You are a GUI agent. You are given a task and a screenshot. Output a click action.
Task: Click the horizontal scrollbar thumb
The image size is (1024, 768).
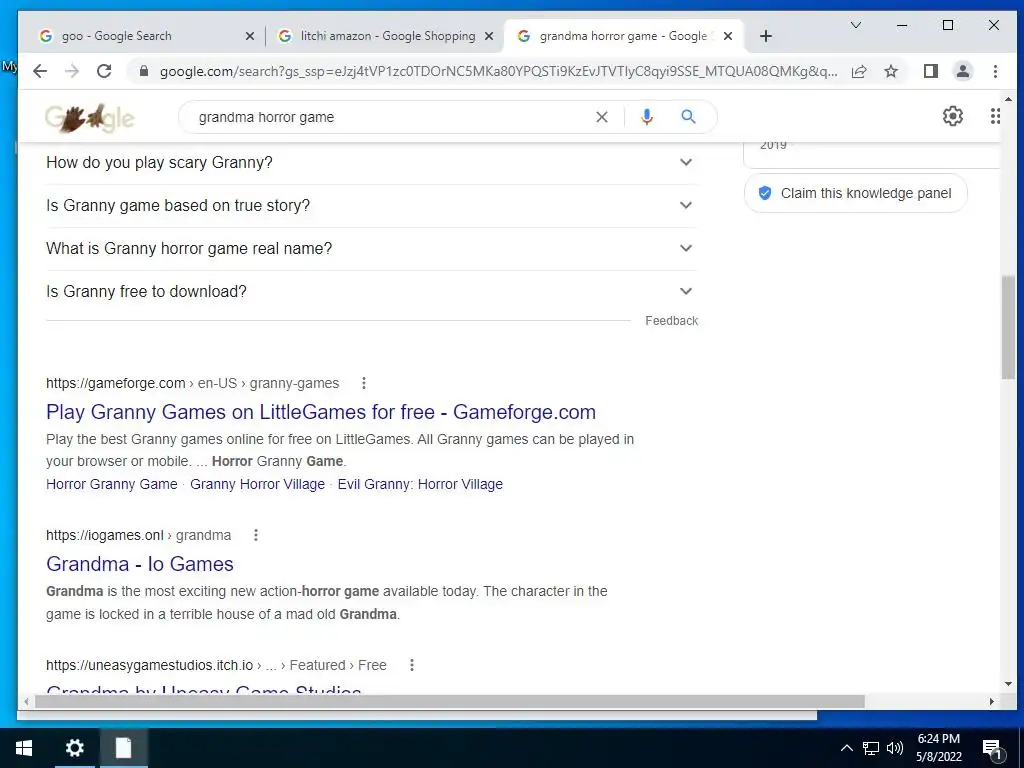click(450, 702)
